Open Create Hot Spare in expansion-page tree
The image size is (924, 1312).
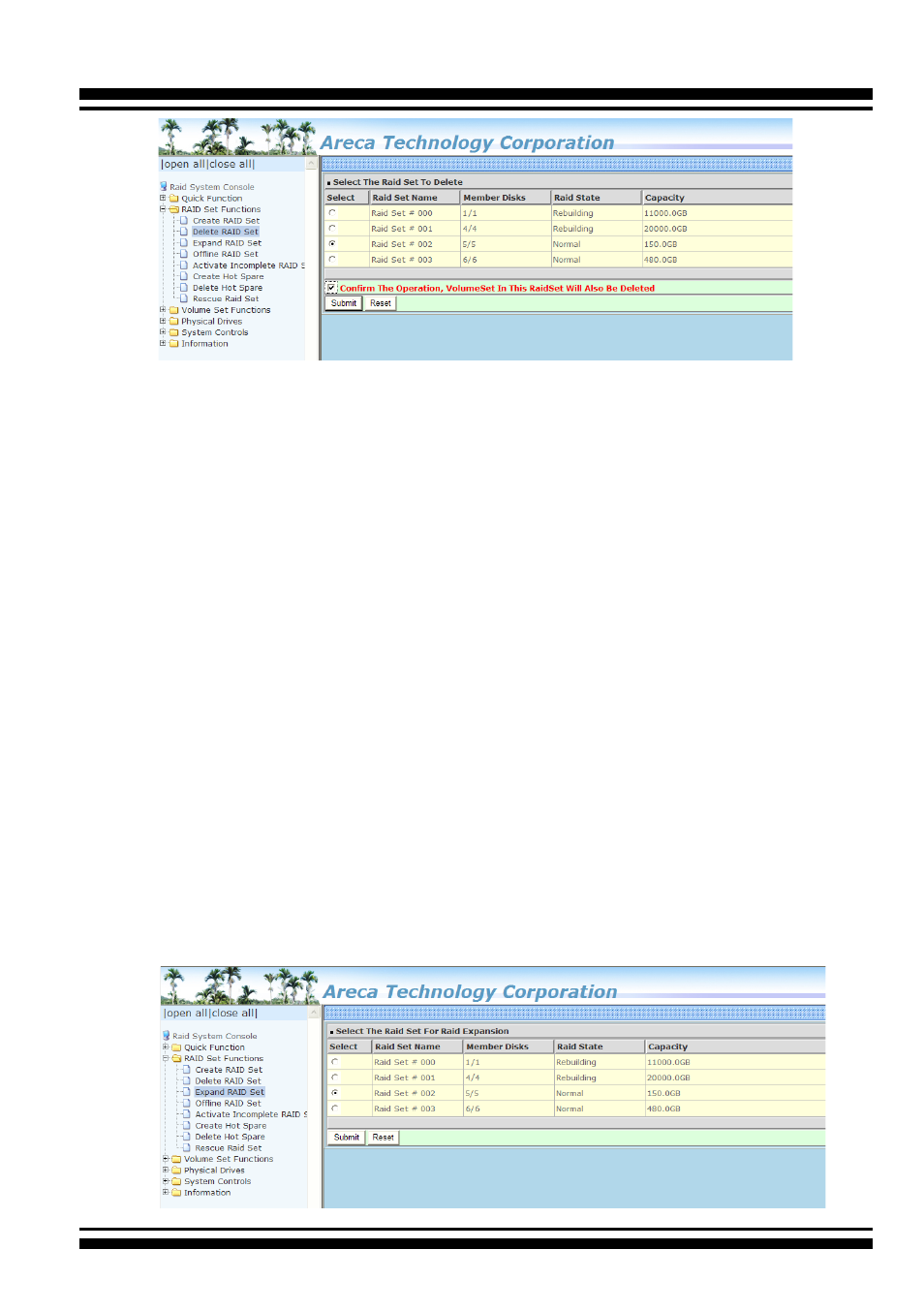click(231, 1126)
